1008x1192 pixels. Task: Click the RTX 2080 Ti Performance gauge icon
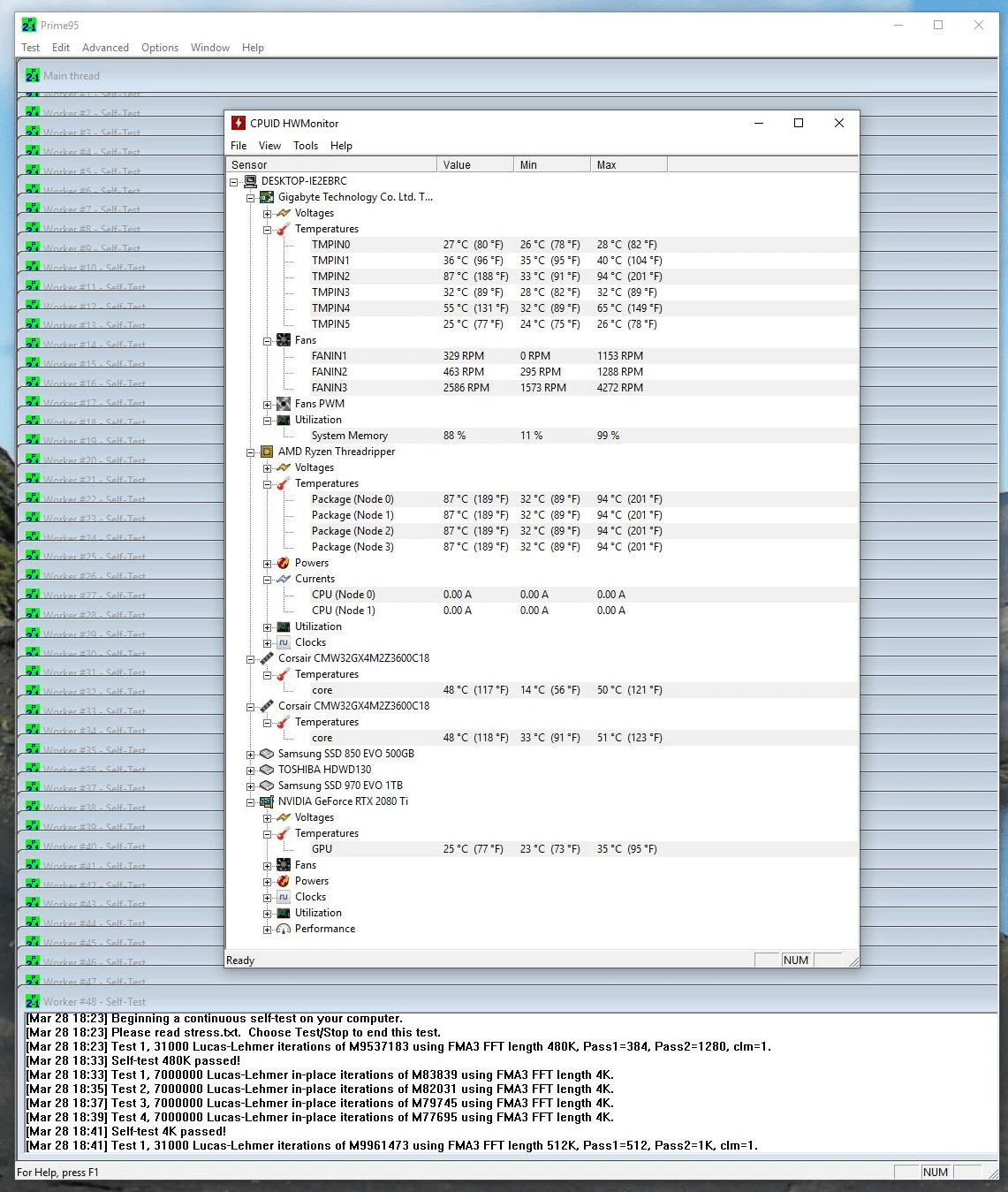click(284, 929)
